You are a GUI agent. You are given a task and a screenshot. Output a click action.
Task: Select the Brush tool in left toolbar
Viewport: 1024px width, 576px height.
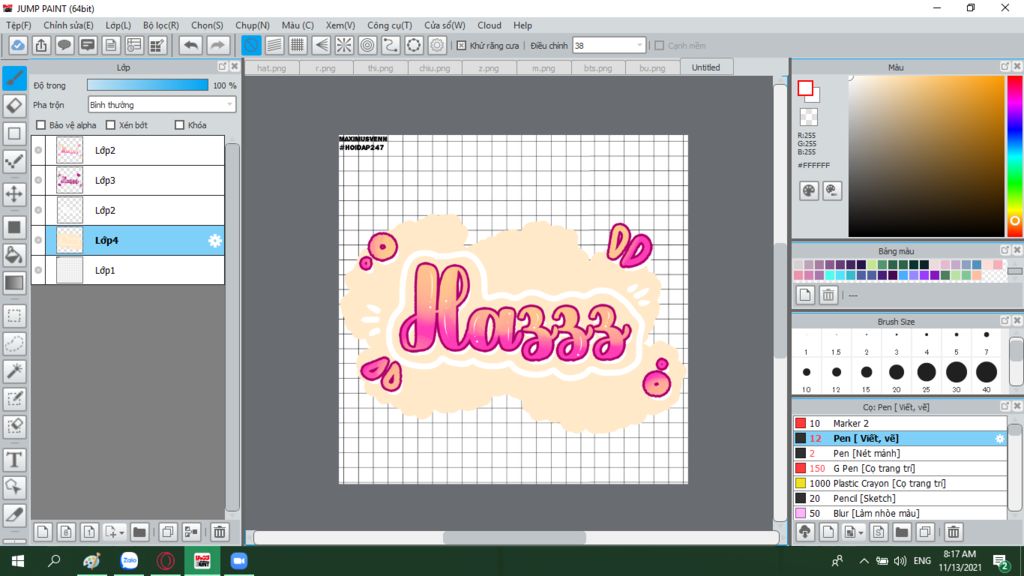point(14,78)
